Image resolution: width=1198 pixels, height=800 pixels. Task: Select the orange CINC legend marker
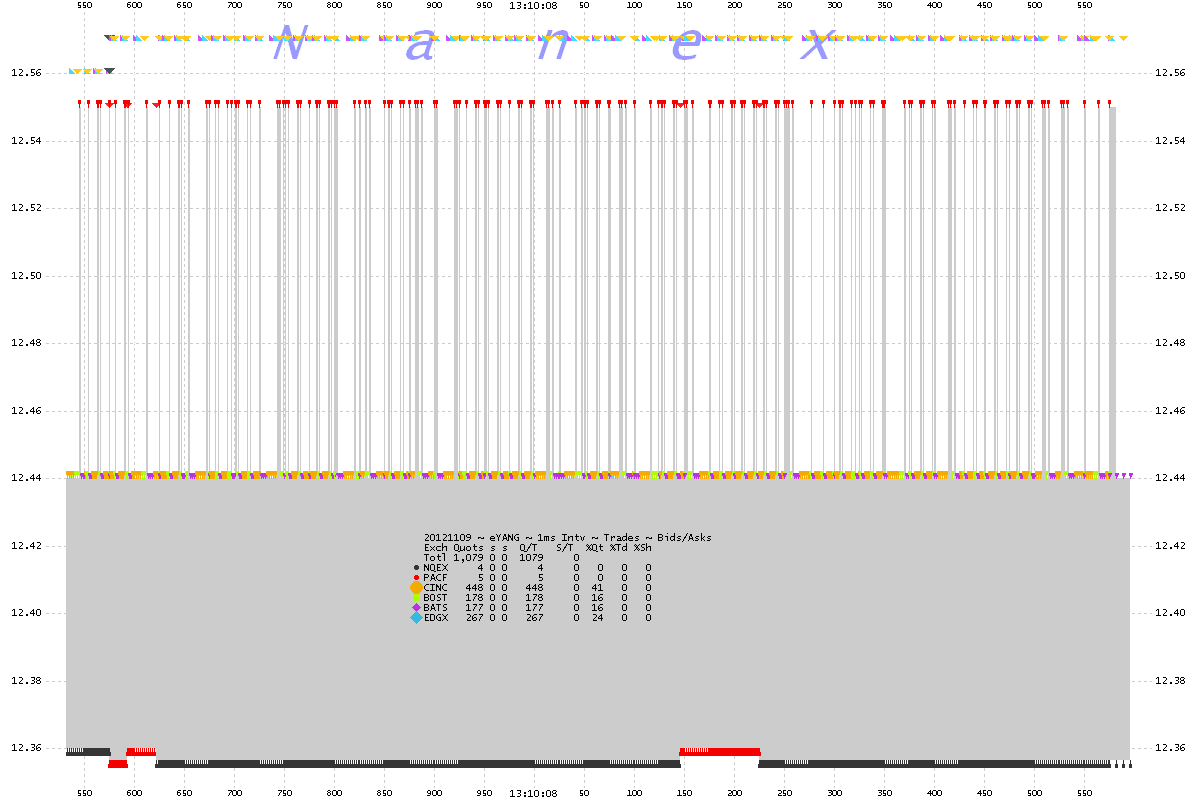416,588
